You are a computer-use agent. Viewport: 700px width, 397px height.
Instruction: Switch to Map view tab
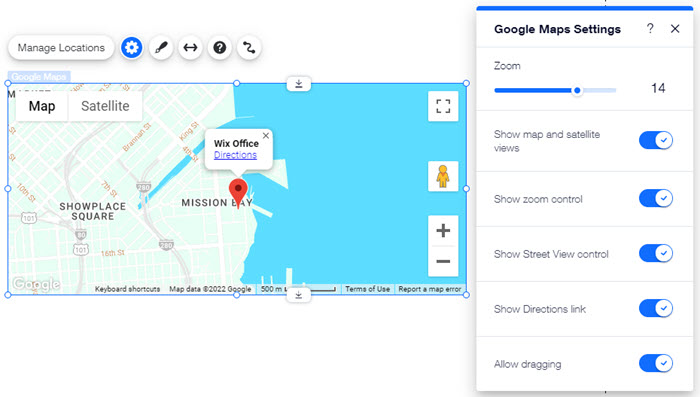pos(42,106)
